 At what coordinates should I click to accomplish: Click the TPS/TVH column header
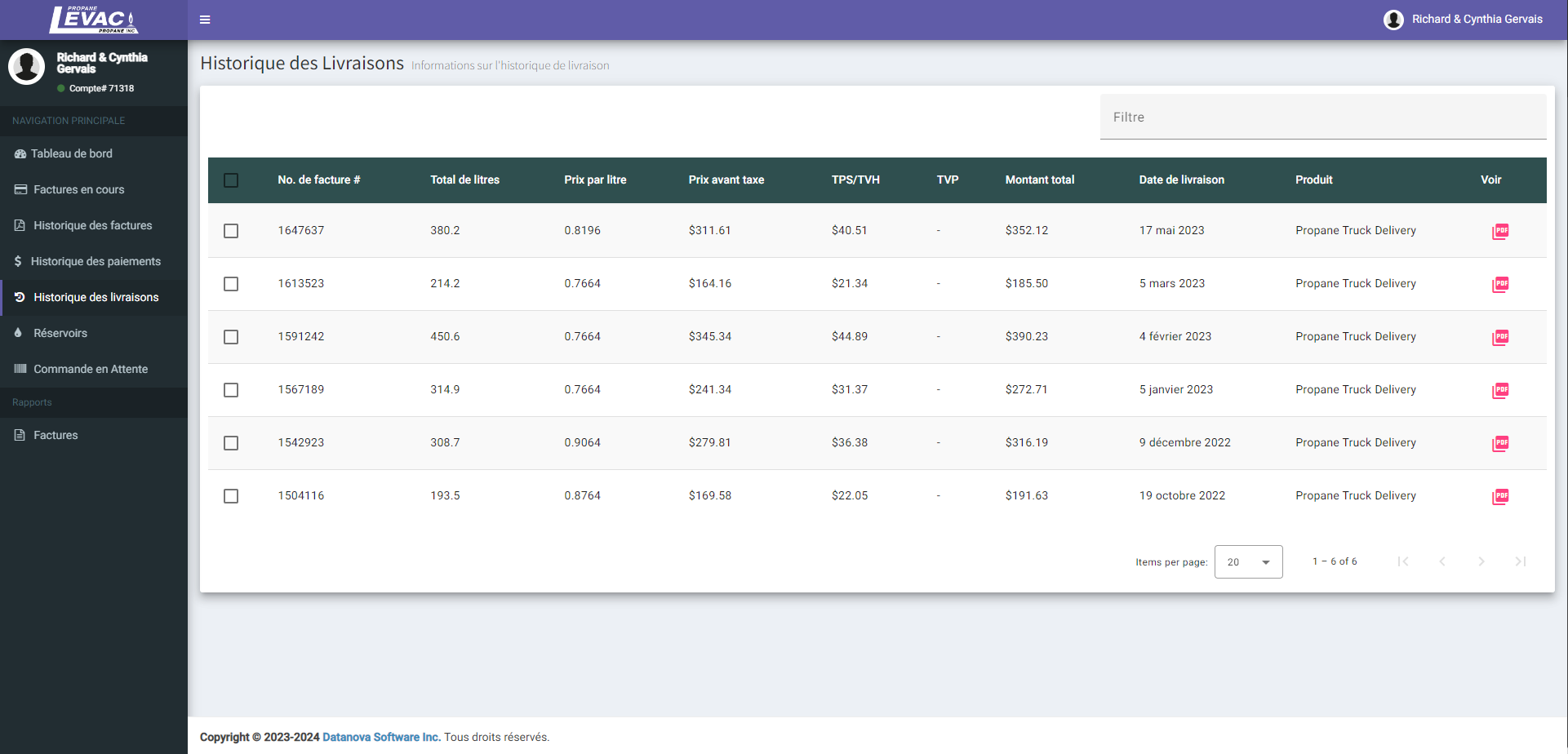(855, 180)
